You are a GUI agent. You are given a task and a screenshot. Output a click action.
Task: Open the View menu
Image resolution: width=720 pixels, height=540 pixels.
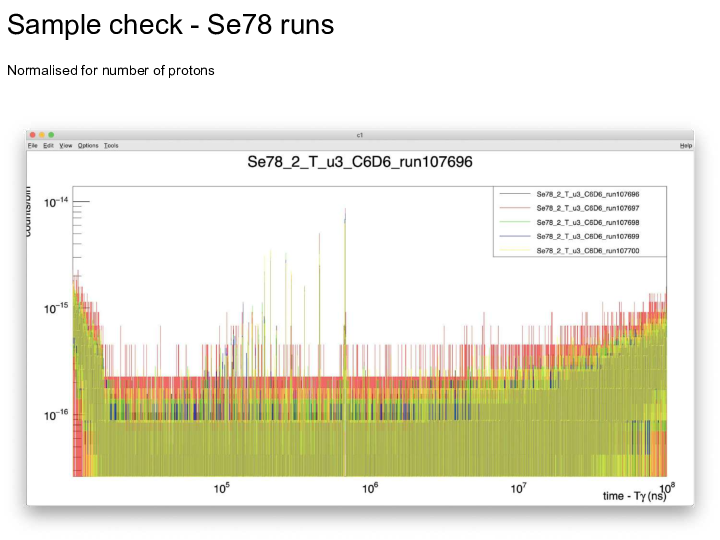(x=66, y=146)
